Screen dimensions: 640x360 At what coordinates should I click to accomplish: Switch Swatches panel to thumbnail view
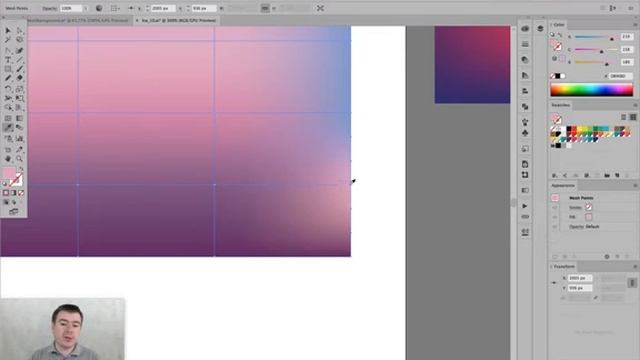tap(633, 117)
